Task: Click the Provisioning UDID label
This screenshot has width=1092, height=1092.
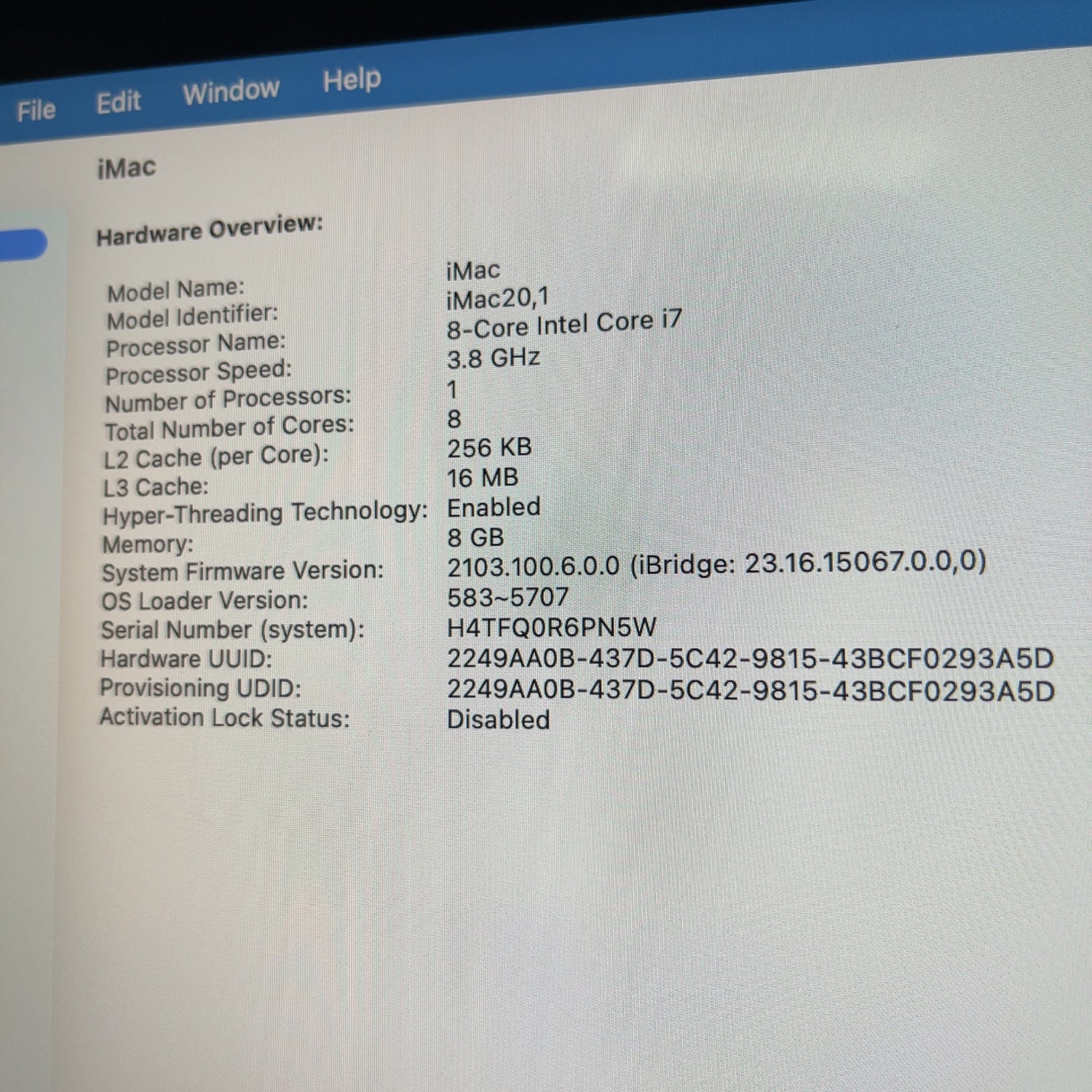Action: tap(200, 688)
